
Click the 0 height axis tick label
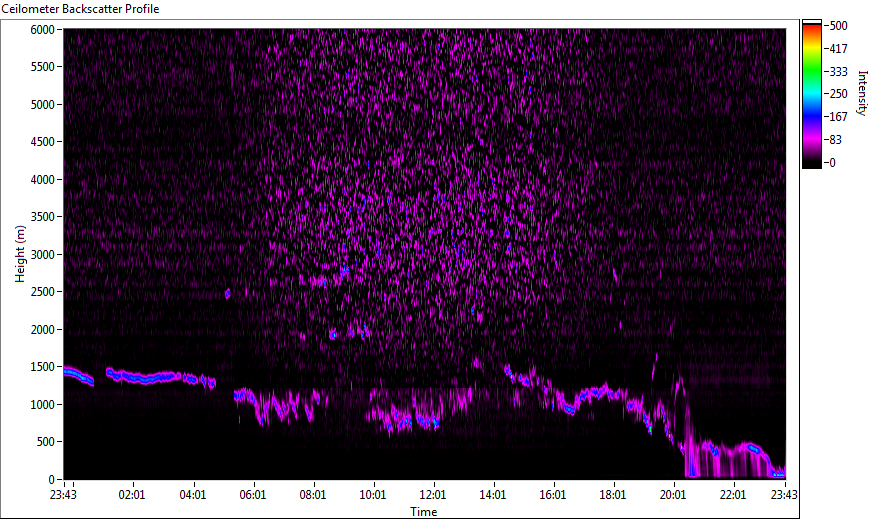[52, 480]
